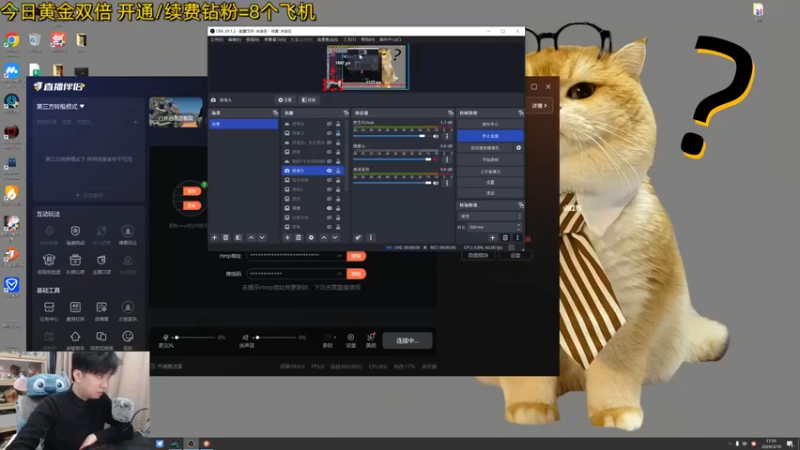This screenshot has height=450, width=800.
Task: Click 开始录制 button in OBS Controls
Action: point(490,160)
